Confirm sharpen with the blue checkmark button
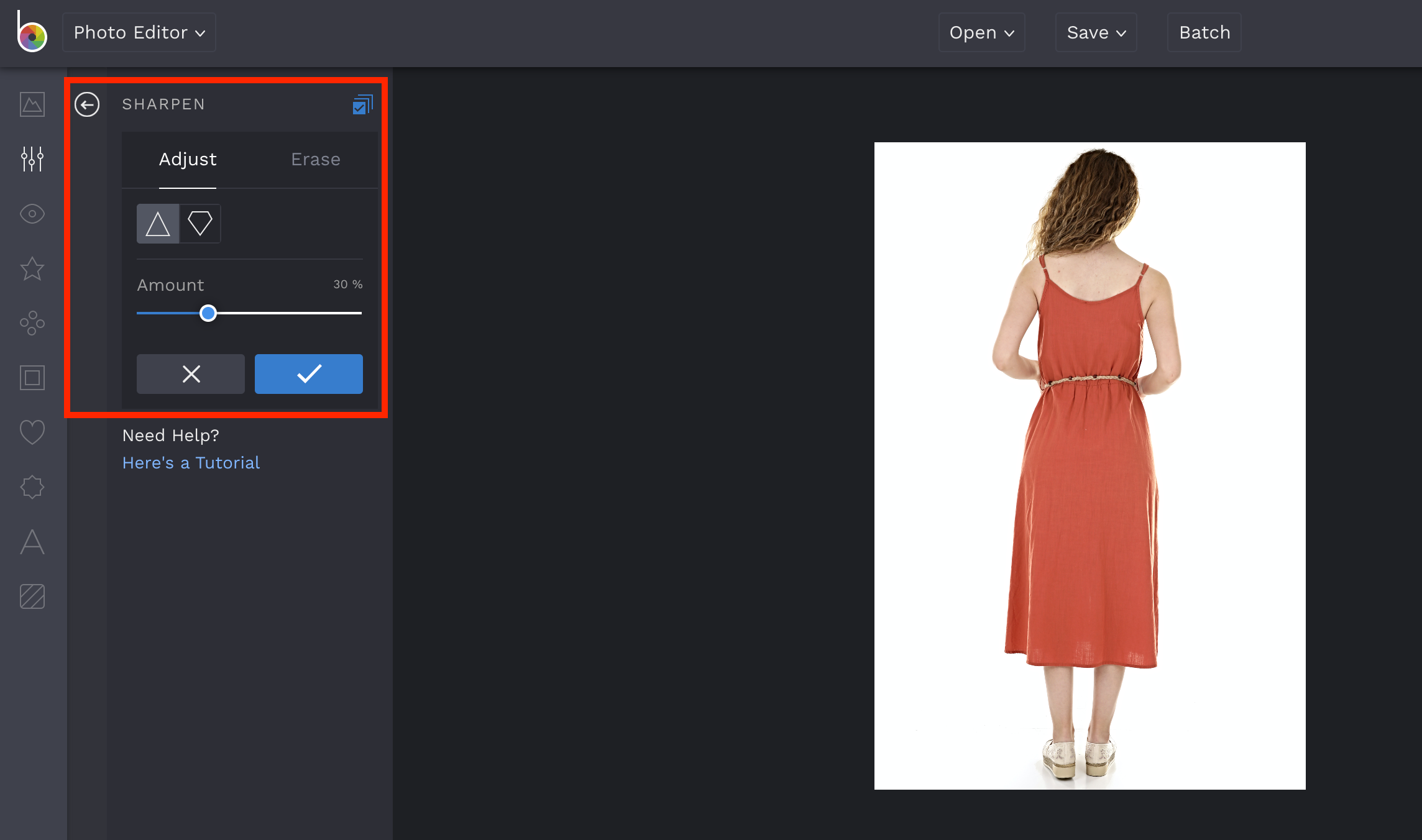The height and width of the screenshot is (840, 1422). pyautogui.click(x=308, y=373)
